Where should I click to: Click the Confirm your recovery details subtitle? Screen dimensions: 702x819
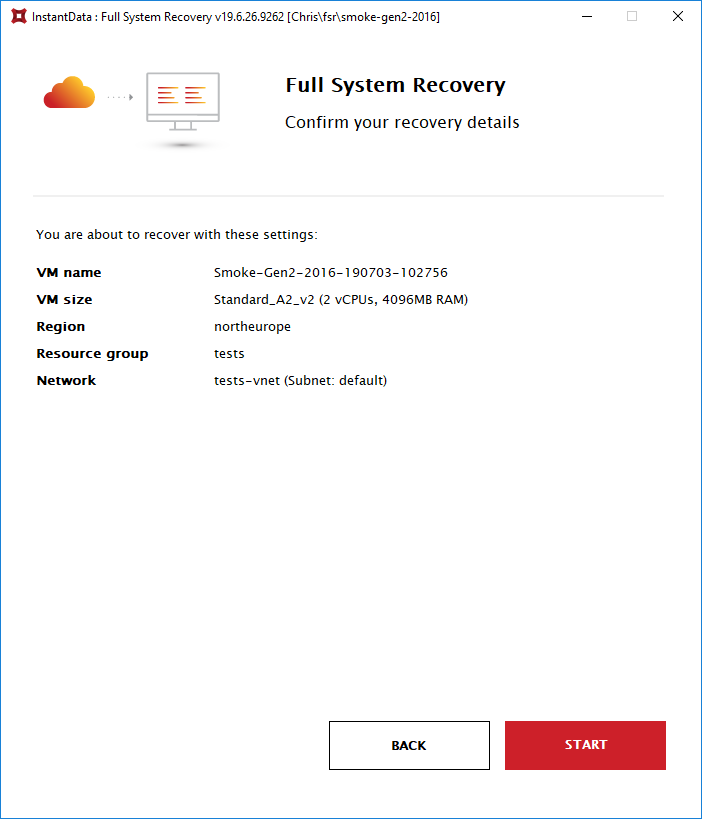pos(402,123)
